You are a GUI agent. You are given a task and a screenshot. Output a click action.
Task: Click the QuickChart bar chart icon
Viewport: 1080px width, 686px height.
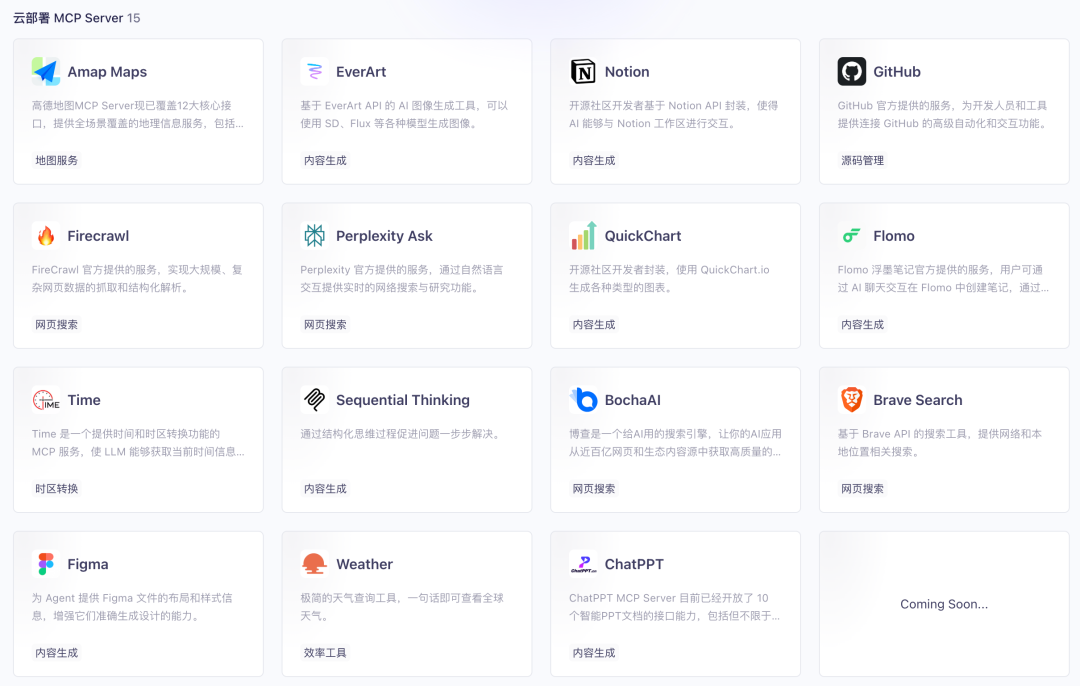(583, 236)
